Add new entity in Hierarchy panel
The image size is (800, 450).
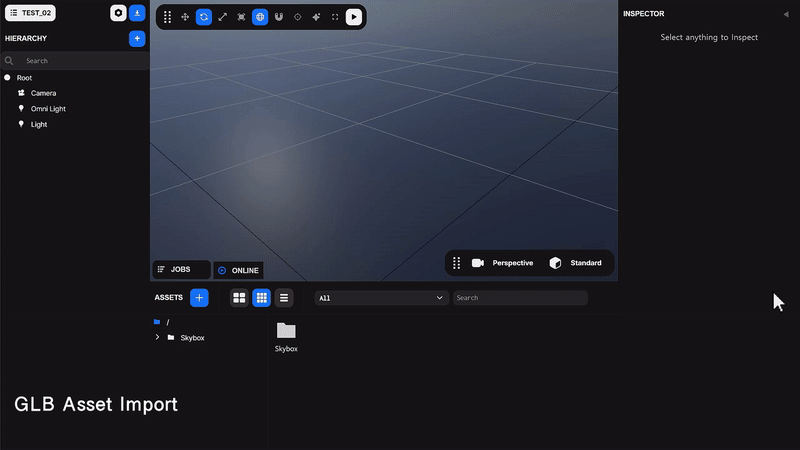click(x=137, y=38)
